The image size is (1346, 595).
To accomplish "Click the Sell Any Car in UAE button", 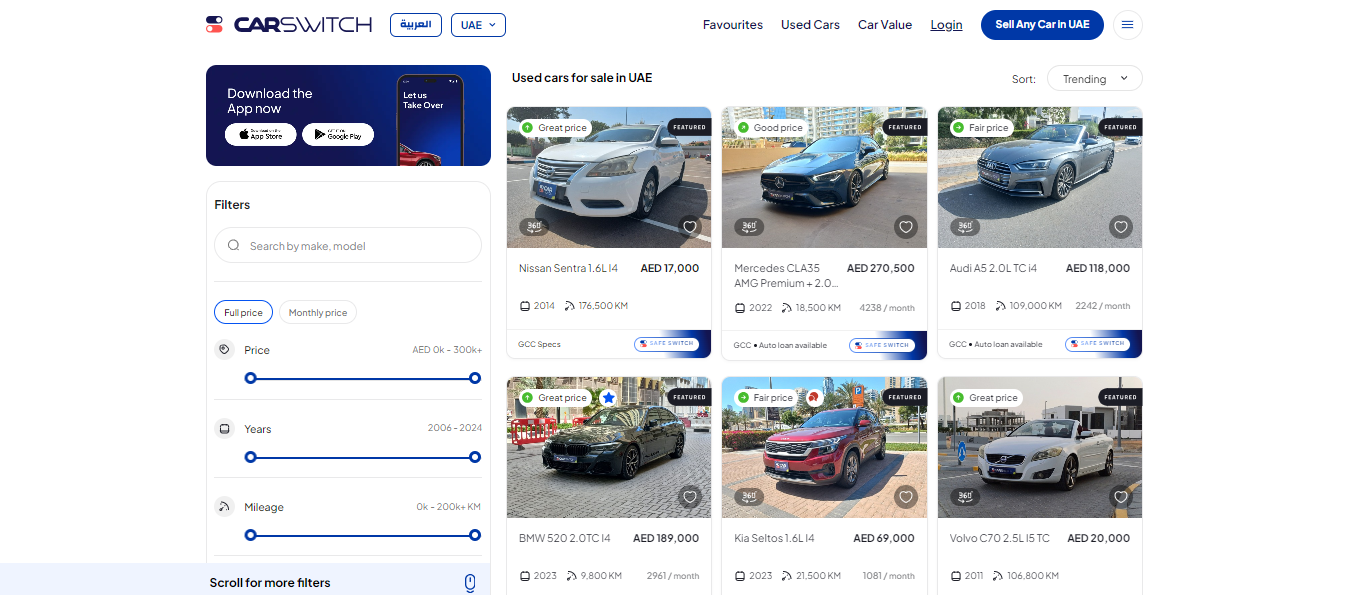I will (x=1042, y=25).
